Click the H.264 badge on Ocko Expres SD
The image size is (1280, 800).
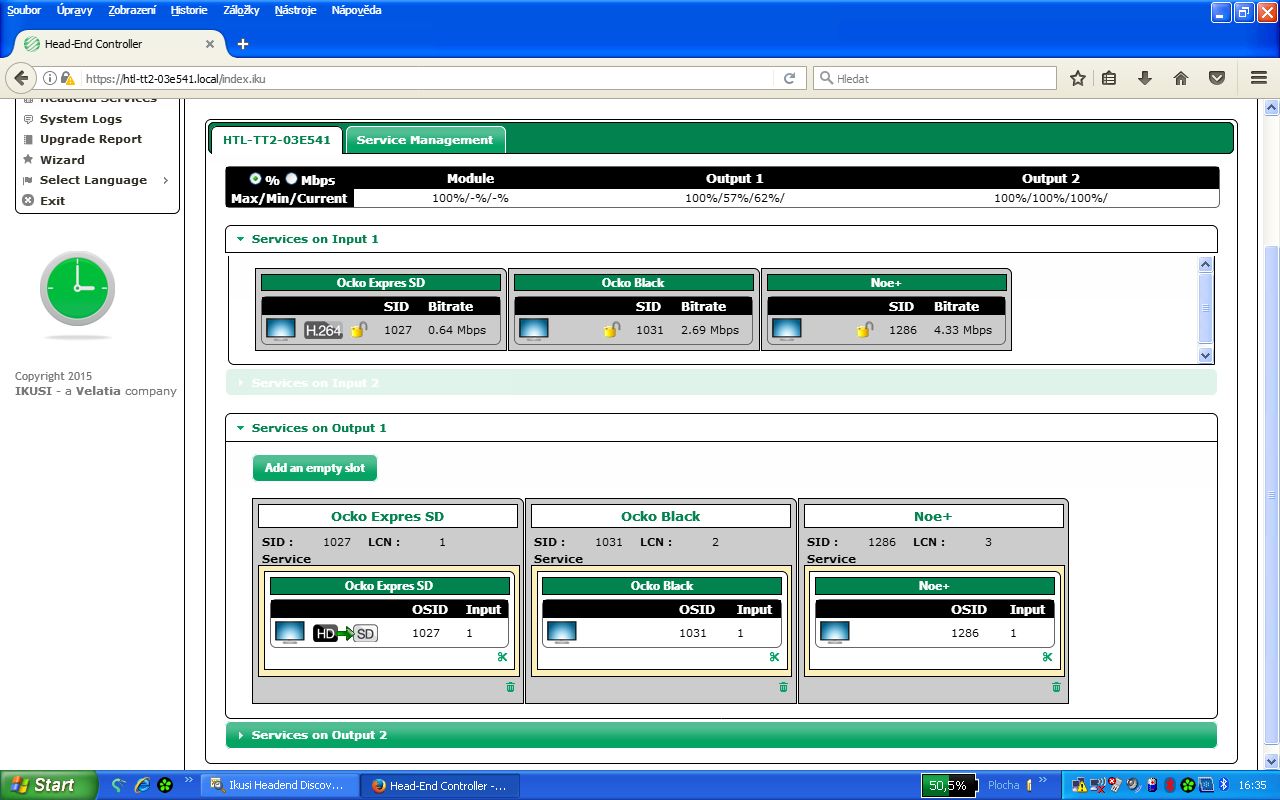tap(323, 330)
